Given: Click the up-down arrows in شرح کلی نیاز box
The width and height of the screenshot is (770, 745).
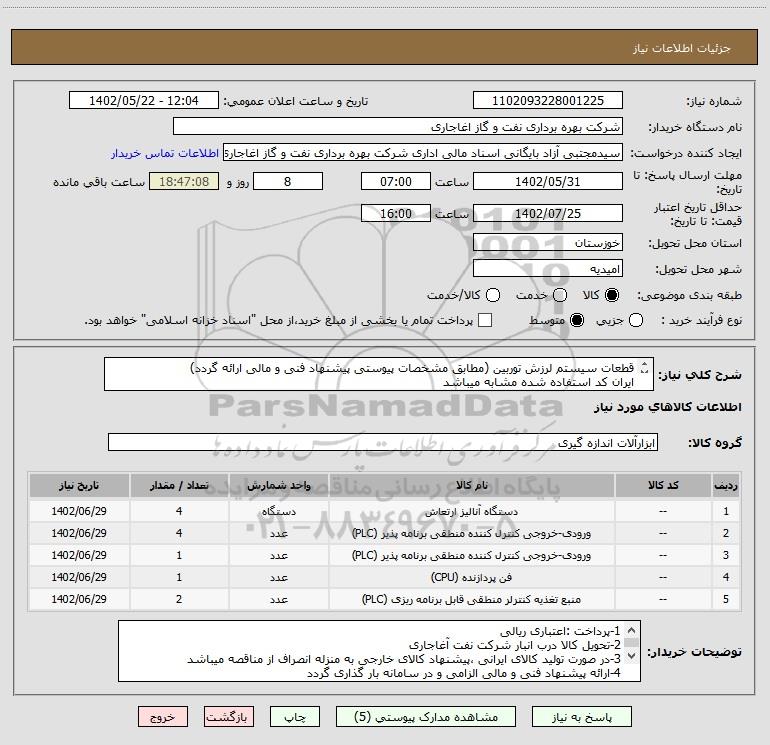Looking at the screenshot, I should coord(645,368).
